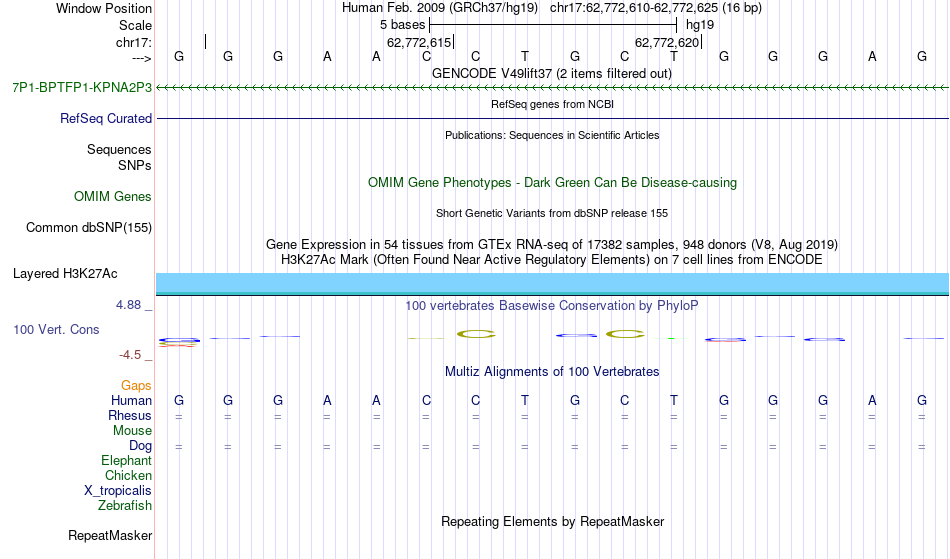This screenshot has width=950, height=559.
Task: Select the Sequences track label
Action: click(119, 149)
